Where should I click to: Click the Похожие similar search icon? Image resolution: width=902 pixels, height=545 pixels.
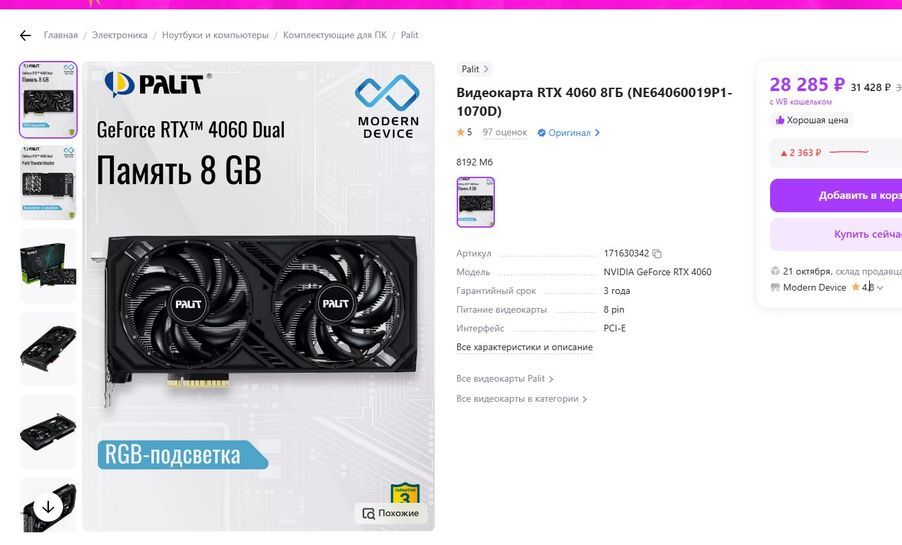(368, 513)
